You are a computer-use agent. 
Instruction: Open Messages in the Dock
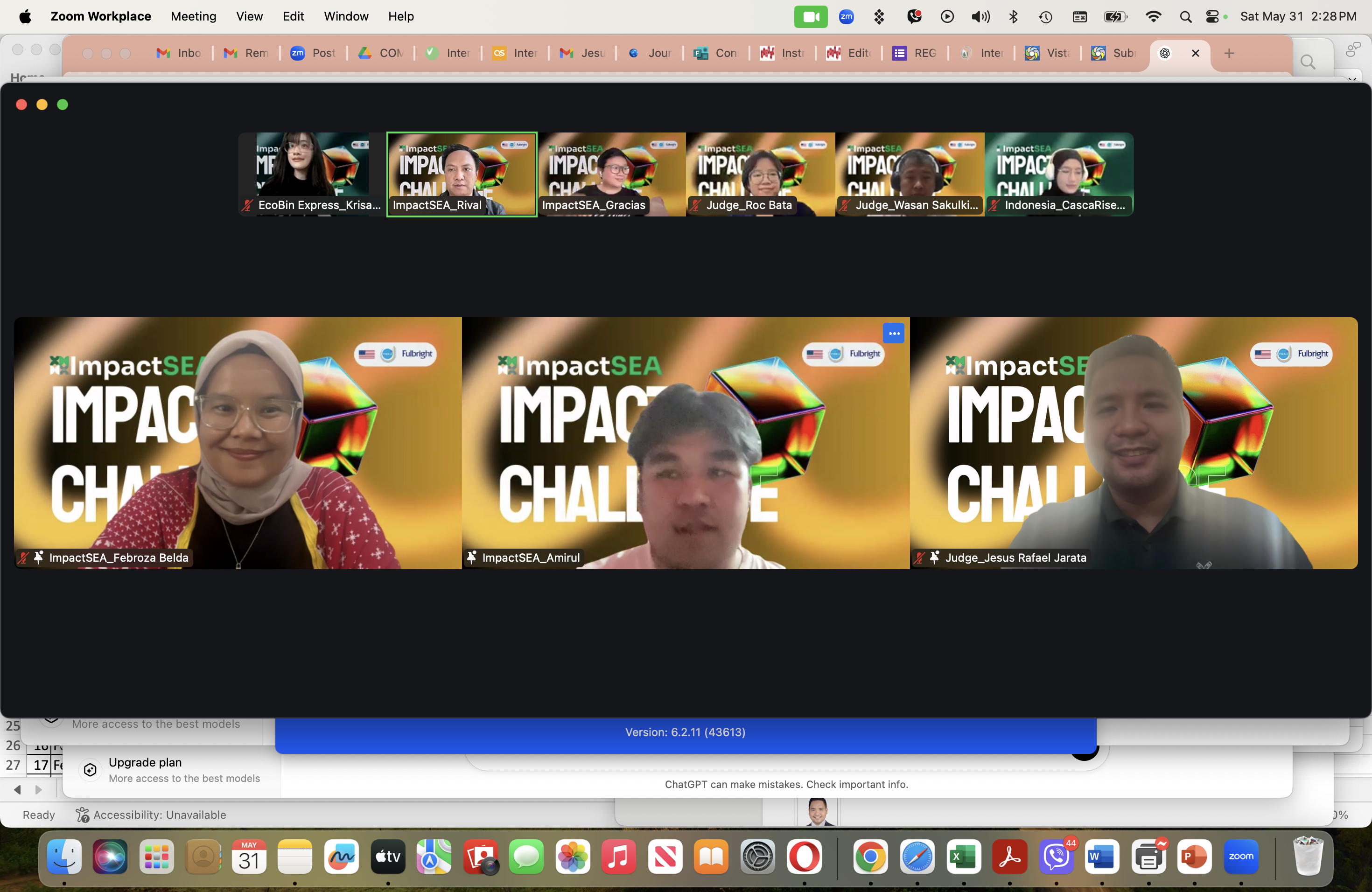click(526, 857)
